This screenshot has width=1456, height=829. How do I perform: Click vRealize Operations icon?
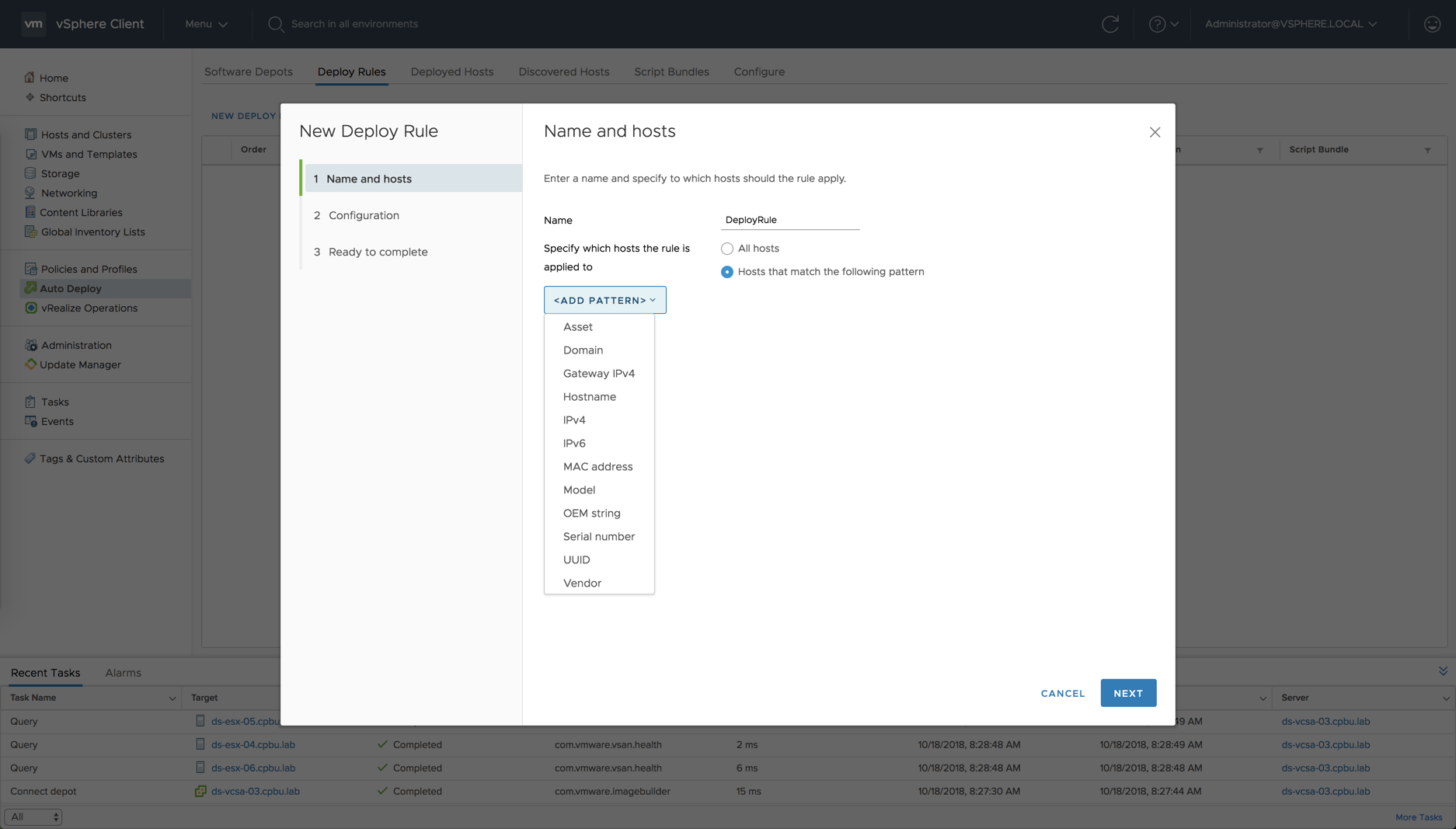pos(30,308)
